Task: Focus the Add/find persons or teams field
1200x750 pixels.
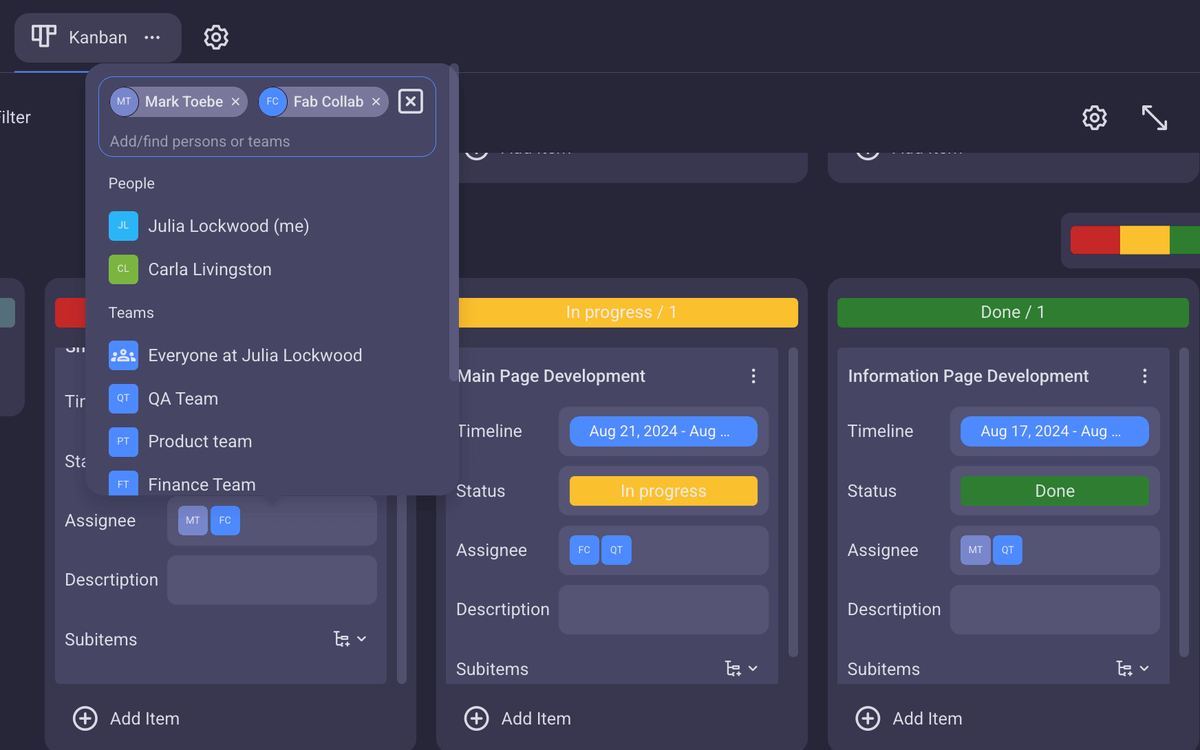Action: 266,142
